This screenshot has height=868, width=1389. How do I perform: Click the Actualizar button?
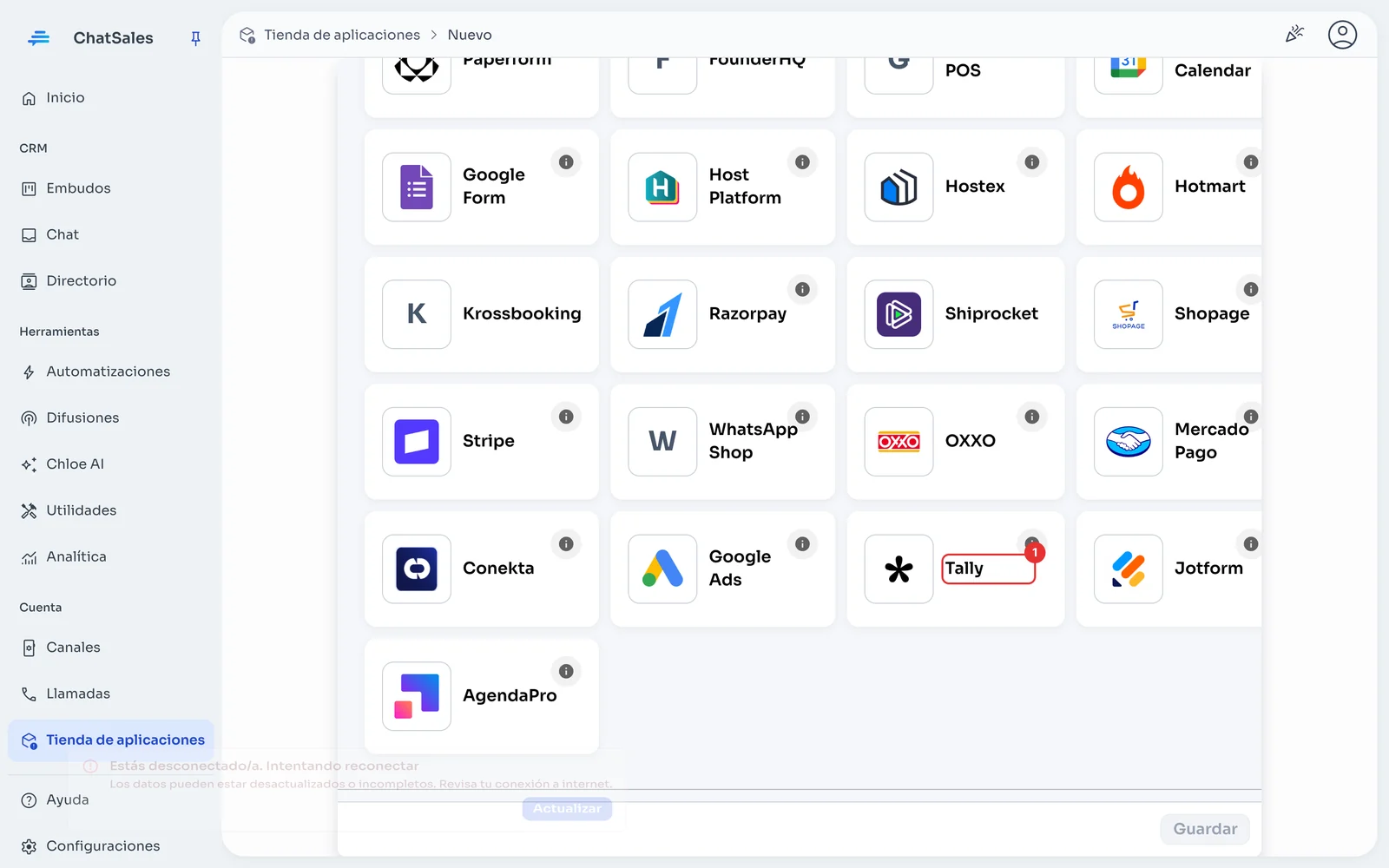pos(567,808)
